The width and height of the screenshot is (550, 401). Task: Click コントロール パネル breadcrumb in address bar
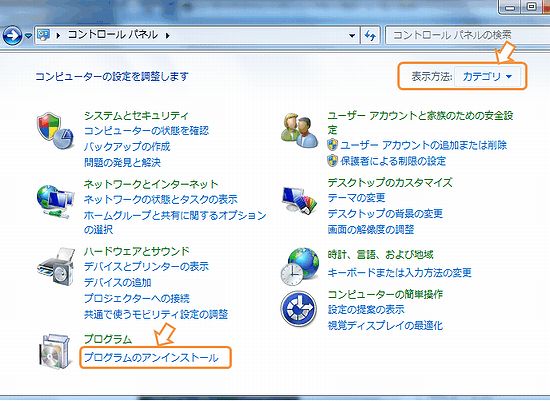tap(113, 35)
